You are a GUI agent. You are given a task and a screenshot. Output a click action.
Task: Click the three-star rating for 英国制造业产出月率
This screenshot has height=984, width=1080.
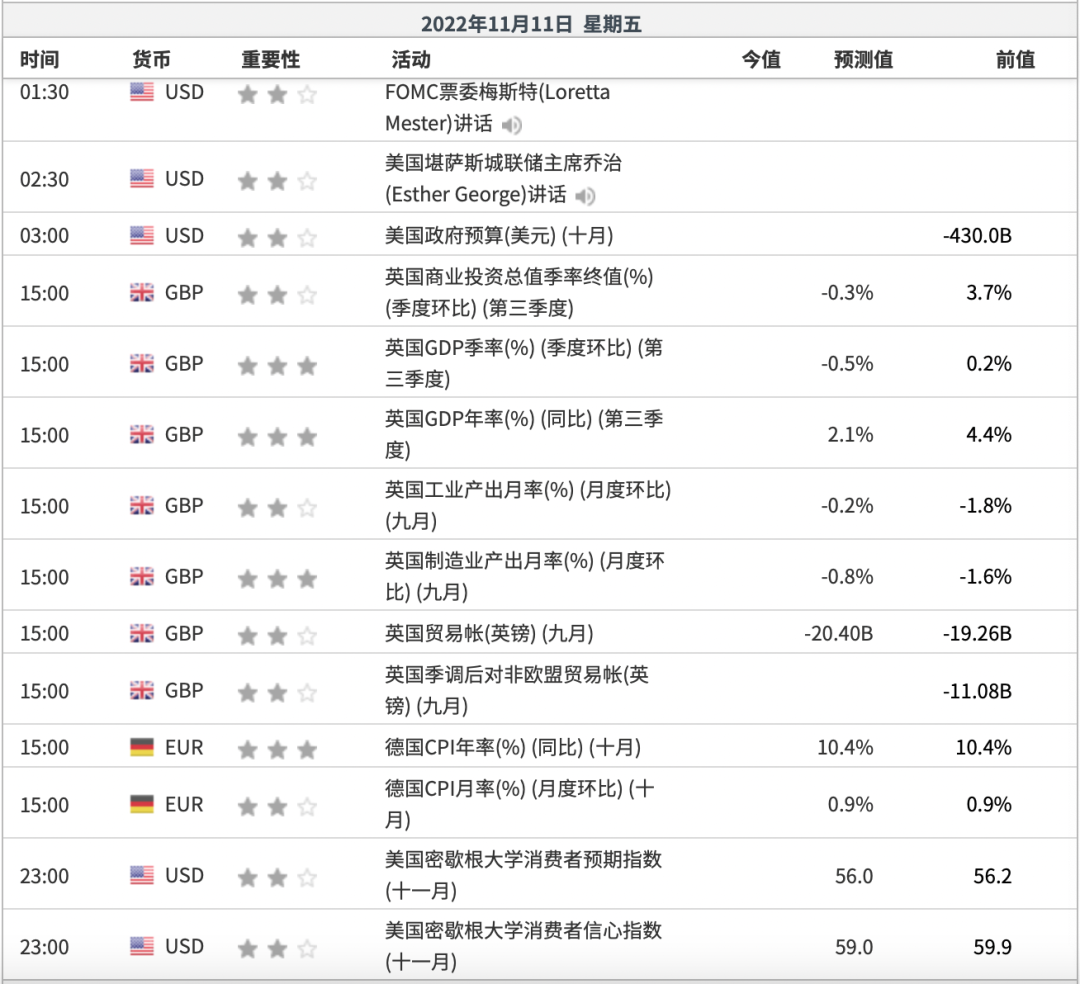(277, 578)
